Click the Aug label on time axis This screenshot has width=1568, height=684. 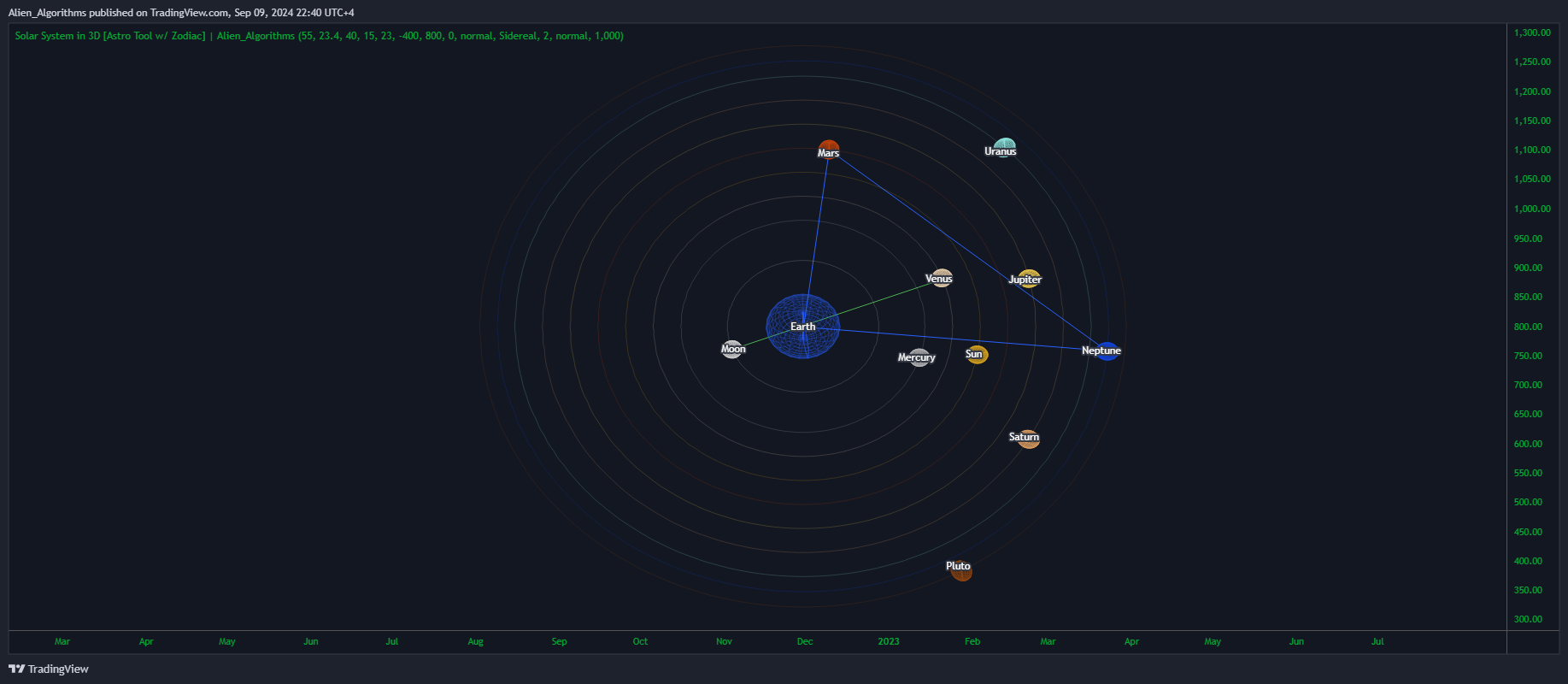[x=475, y=641]
